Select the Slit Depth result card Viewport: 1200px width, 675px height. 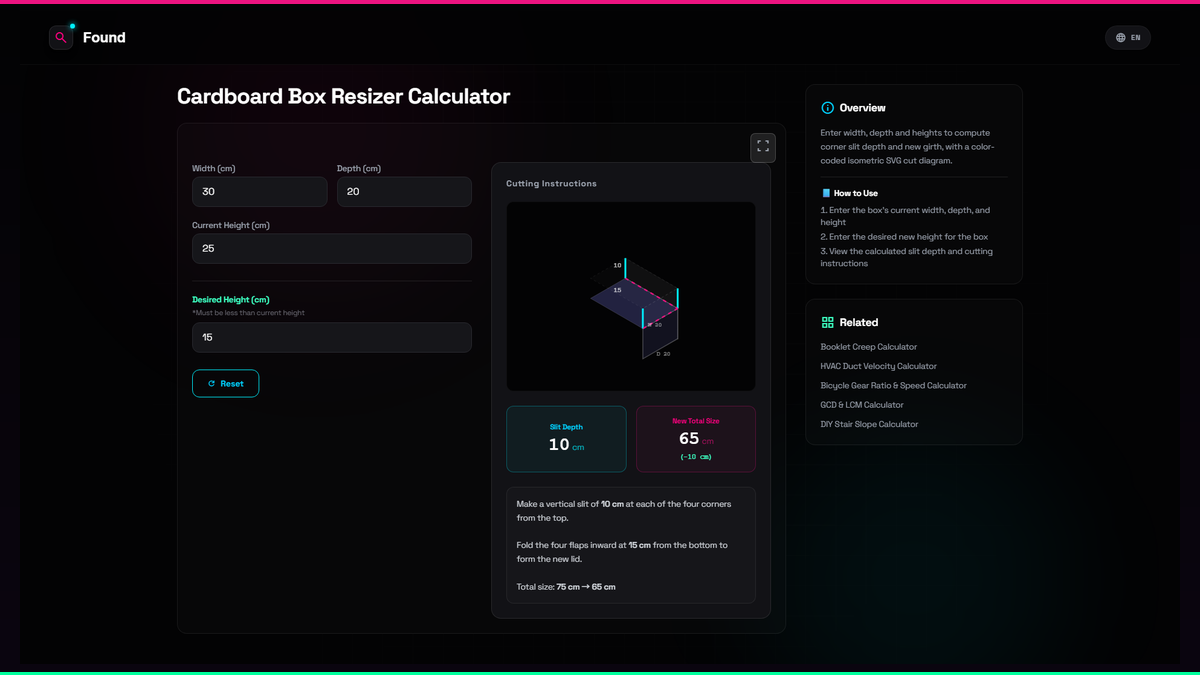566,439
